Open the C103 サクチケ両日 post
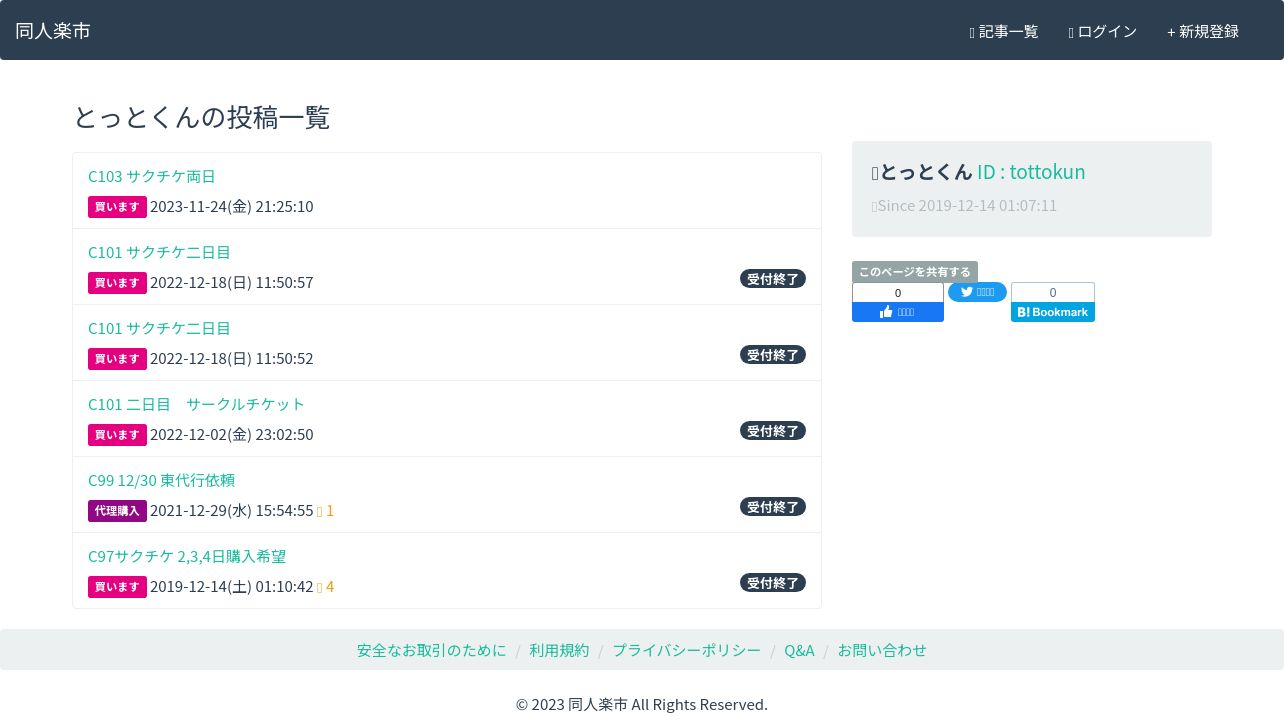The image size is (1284, 716). point(152,176)
